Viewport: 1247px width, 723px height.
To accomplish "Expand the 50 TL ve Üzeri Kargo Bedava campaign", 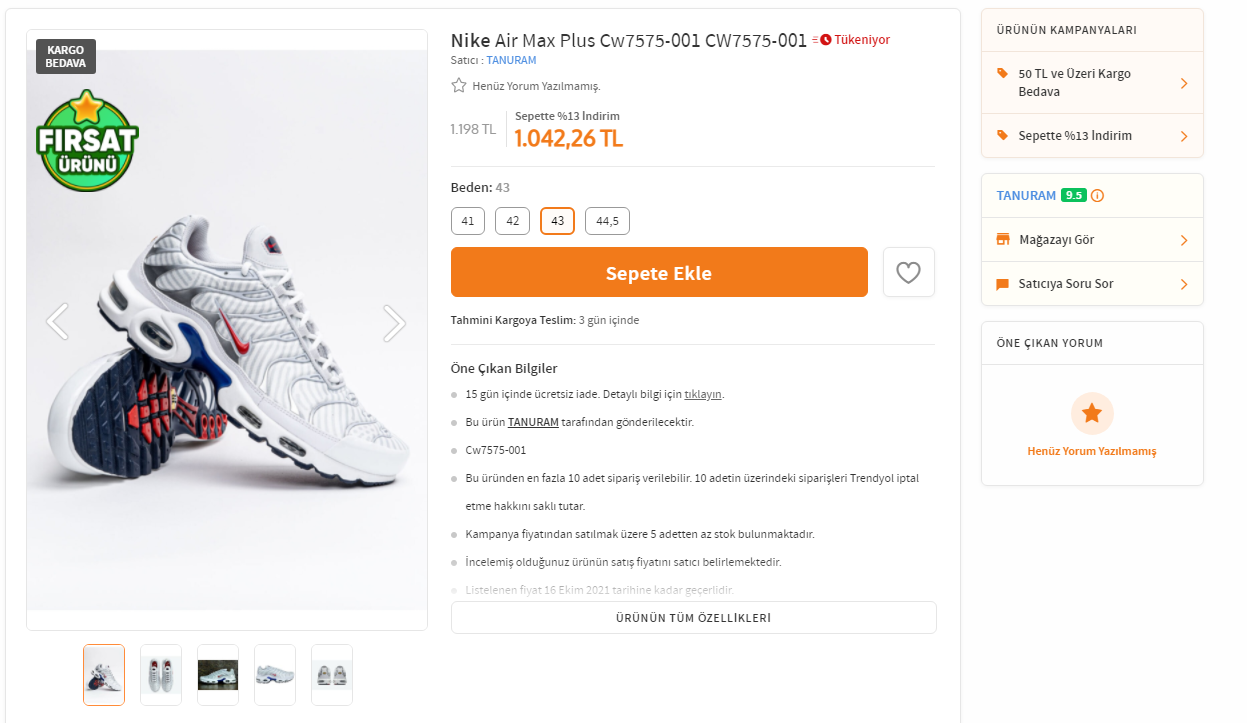I will (x=1184, y=83).
